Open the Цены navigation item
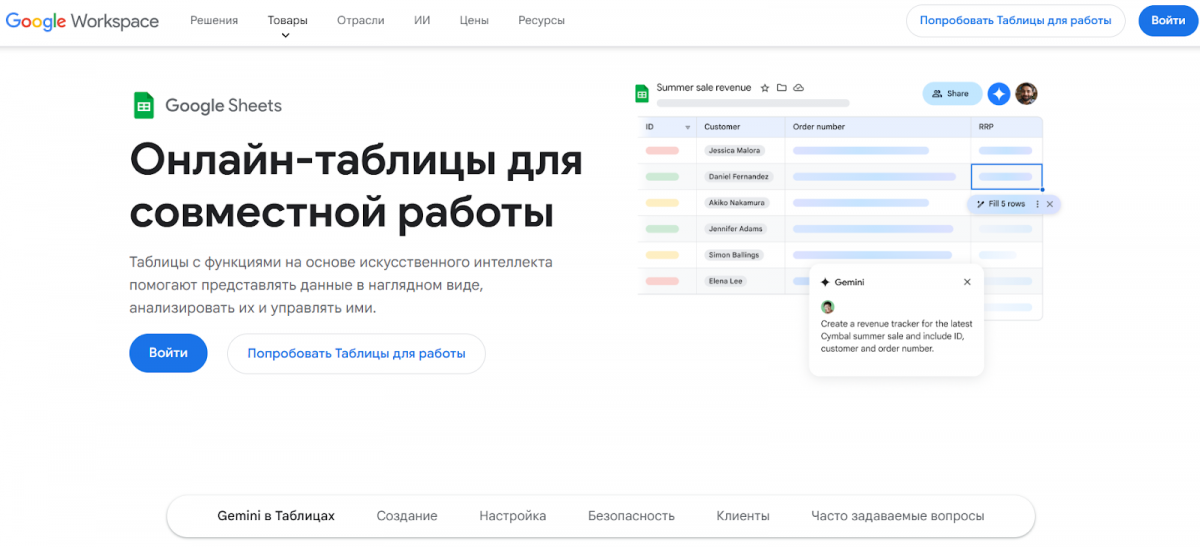This screenshot has width=1200, height=547. (x=474, y=20)
